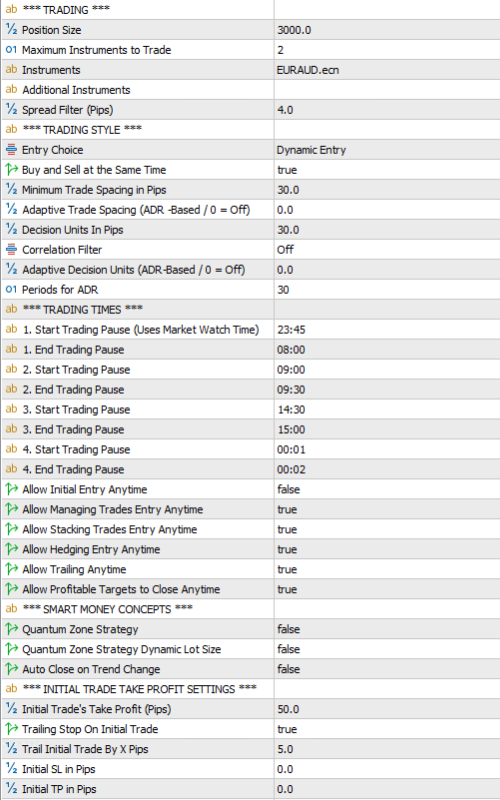Click the boolean icon beside Auto Close on Trend Change
Viewport: 500px width, 800px height.
(11, 669)
